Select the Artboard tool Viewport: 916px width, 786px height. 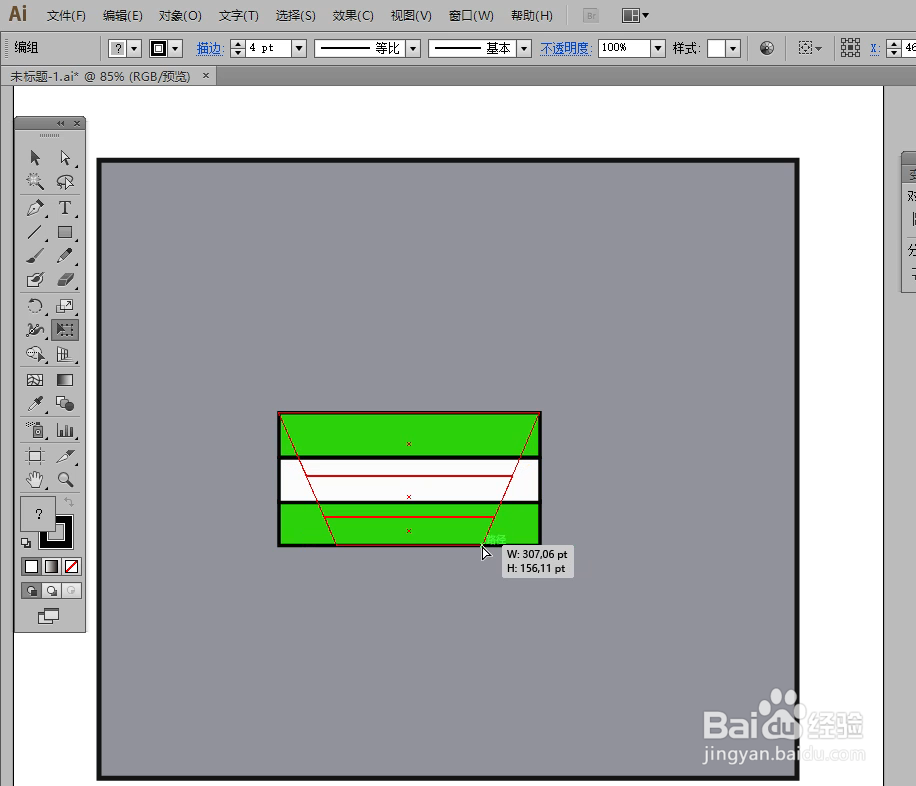[x=35, y=456]
